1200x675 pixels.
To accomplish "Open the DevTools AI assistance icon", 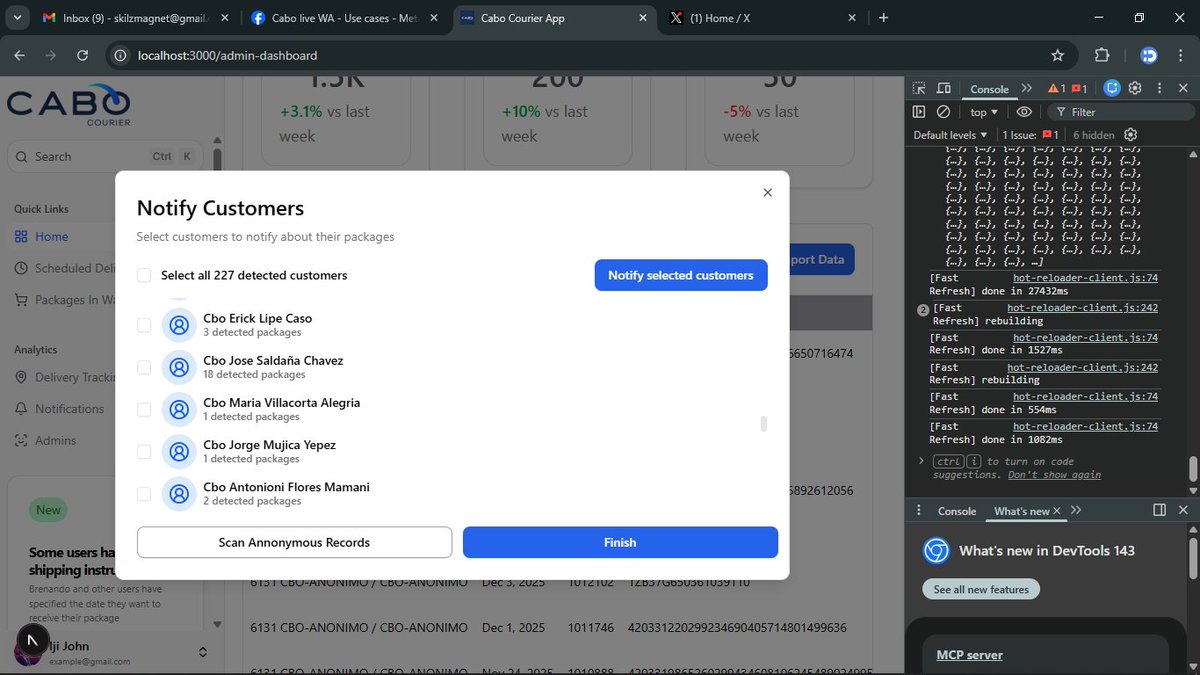I will tap(1112, 88).
